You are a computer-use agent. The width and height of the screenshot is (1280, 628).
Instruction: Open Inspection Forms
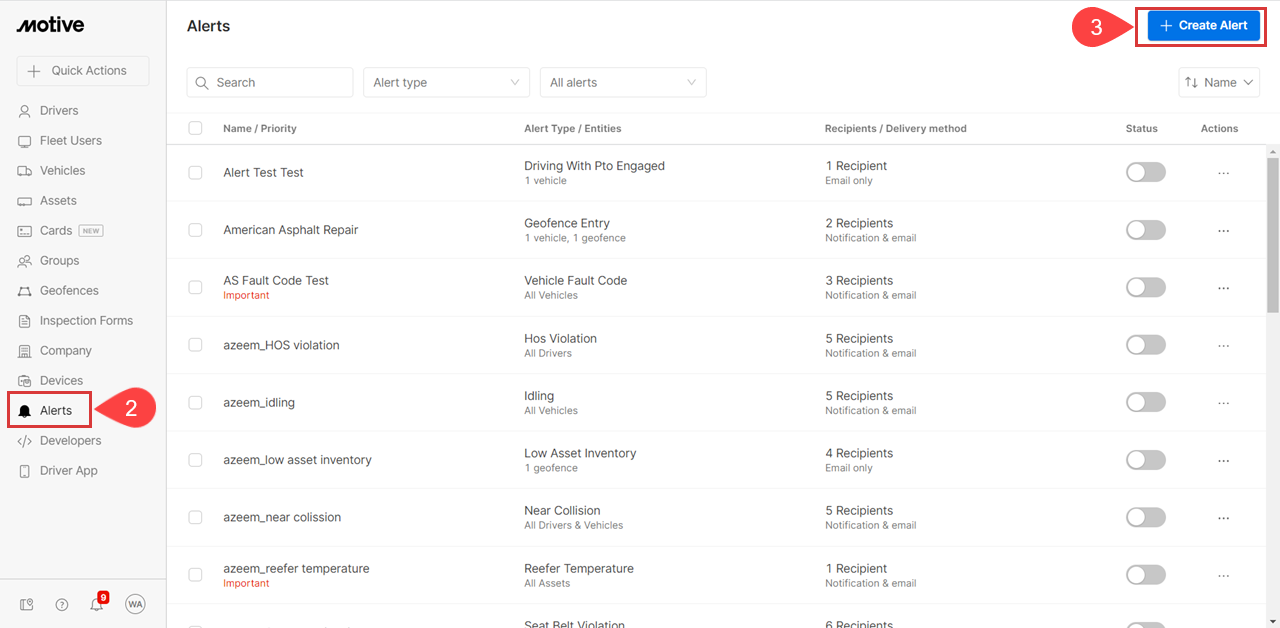click(86, 321)
